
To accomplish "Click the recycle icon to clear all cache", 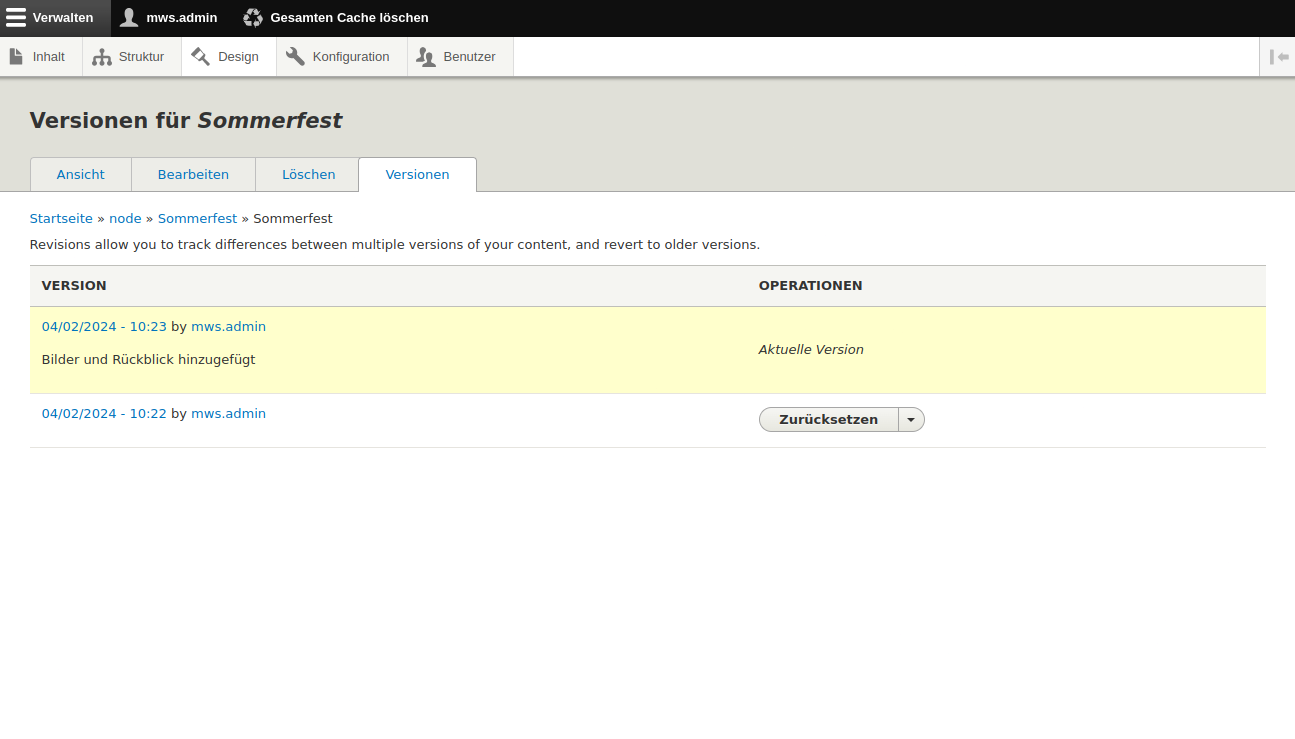I will click(253, 18).
